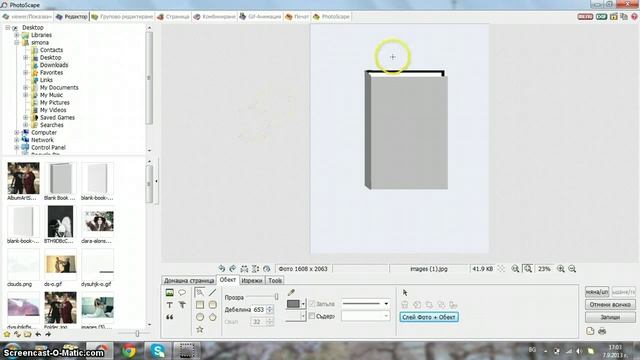Click zoom fit magnifier icon
The width and height of the screenshot is (640, 360).
tap(528, 269)
